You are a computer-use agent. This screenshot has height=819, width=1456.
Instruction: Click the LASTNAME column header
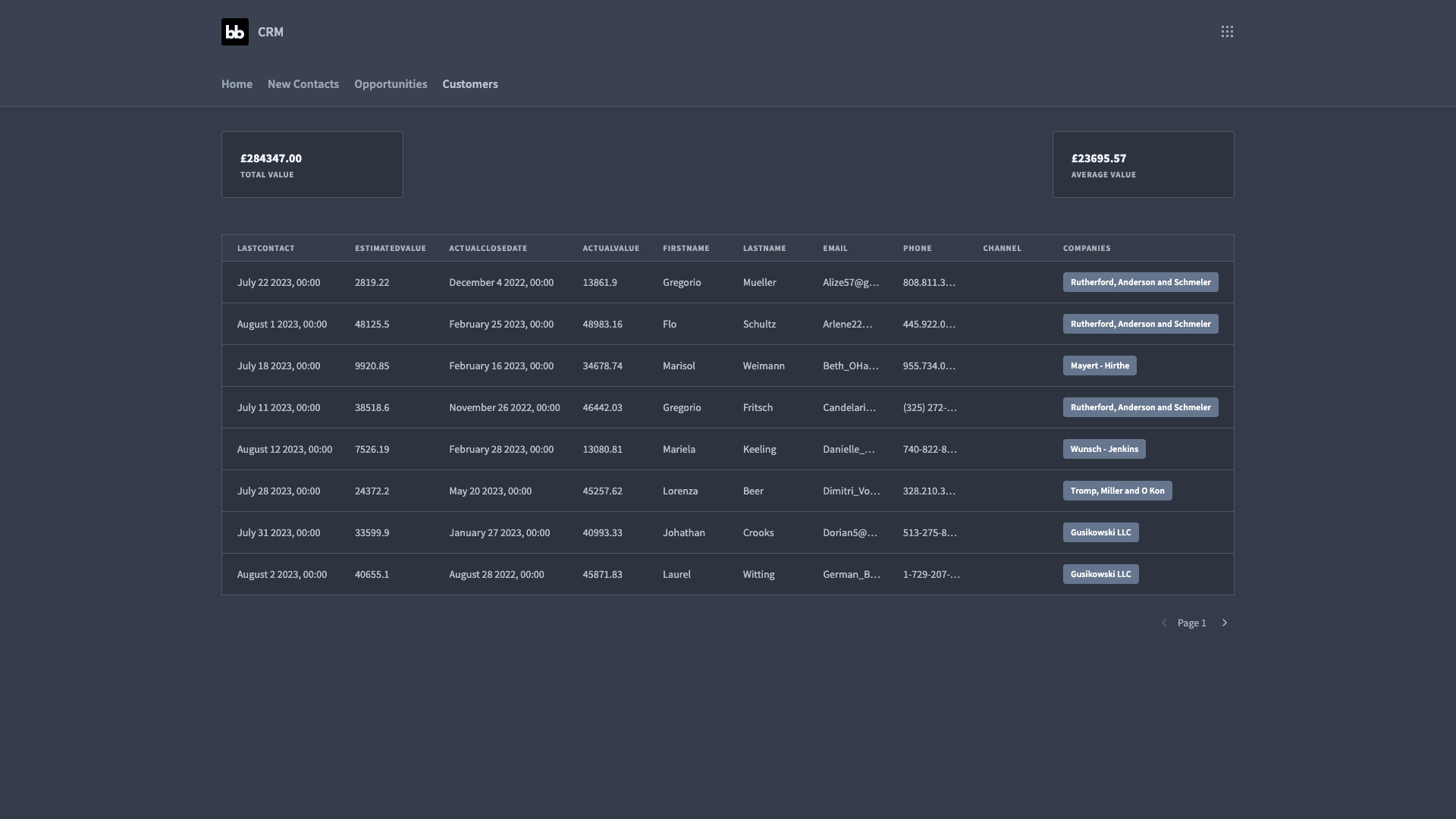coord(764,249)
